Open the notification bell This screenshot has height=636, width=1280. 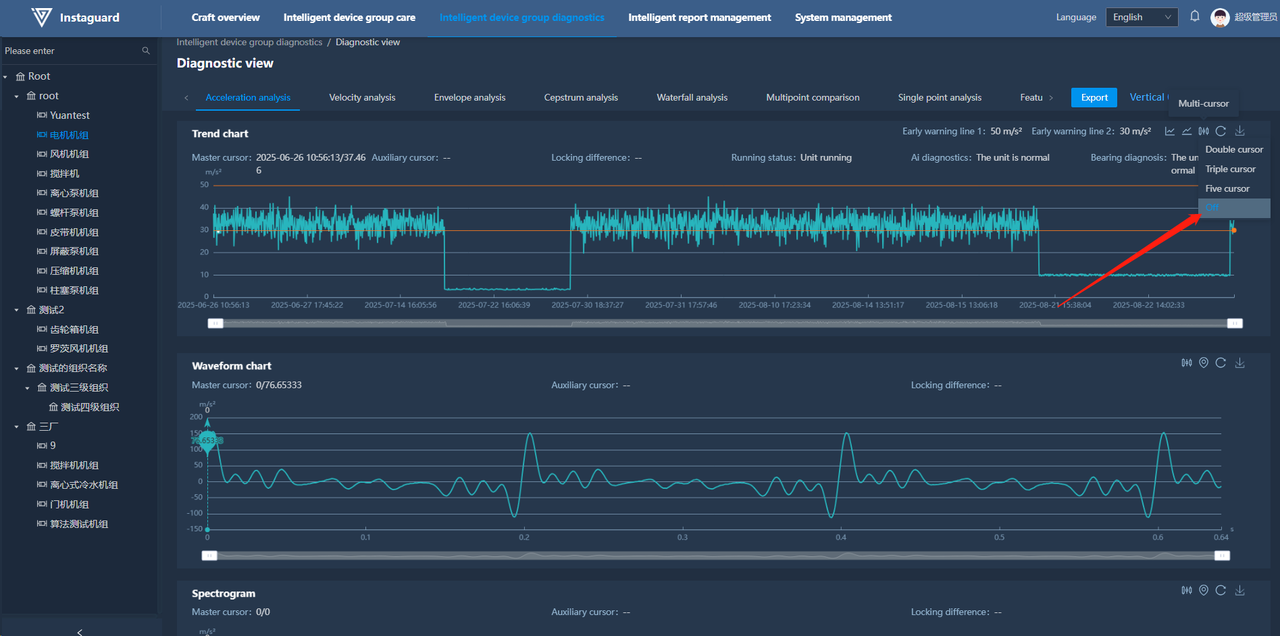coord(1194,17)
